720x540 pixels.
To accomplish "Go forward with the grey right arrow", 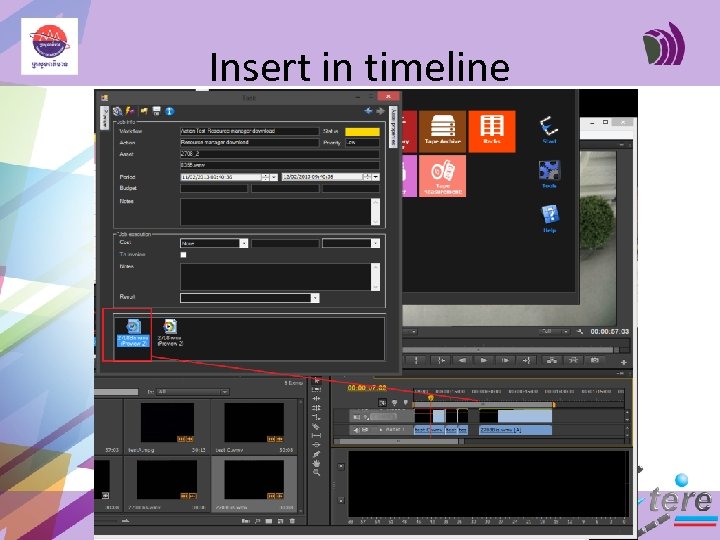I will [380, 111].
